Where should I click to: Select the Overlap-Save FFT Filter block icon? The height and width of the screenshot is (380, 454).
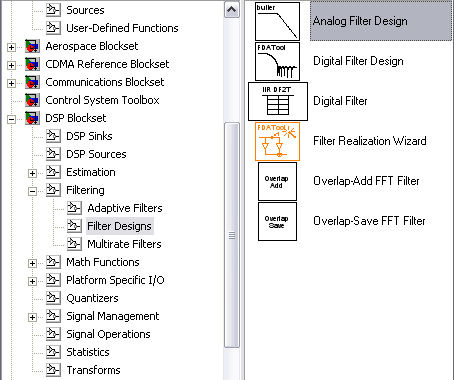(x=277, y=221)
